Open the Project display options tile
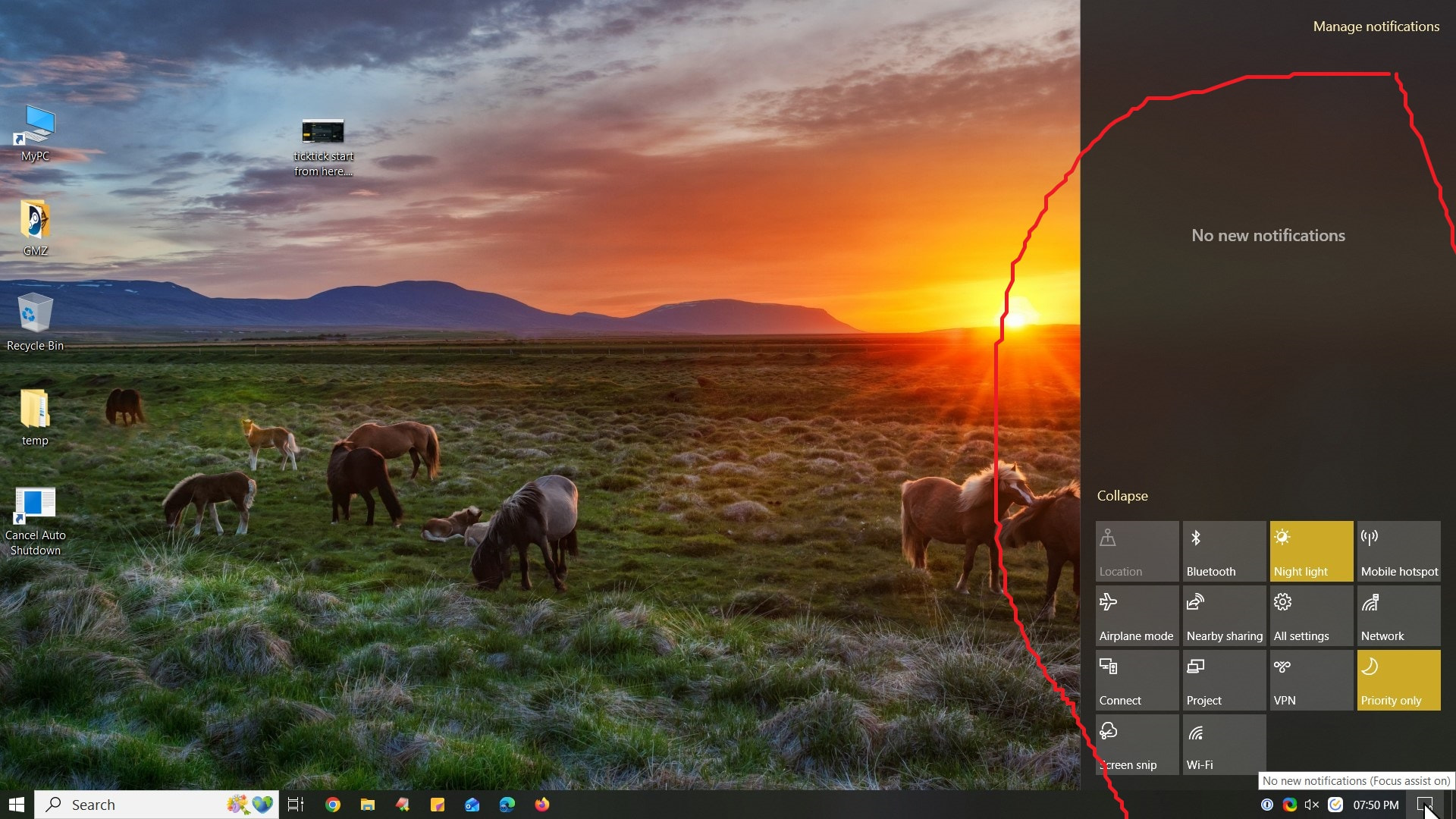The image size is (1456, 819). [1224, 680]
